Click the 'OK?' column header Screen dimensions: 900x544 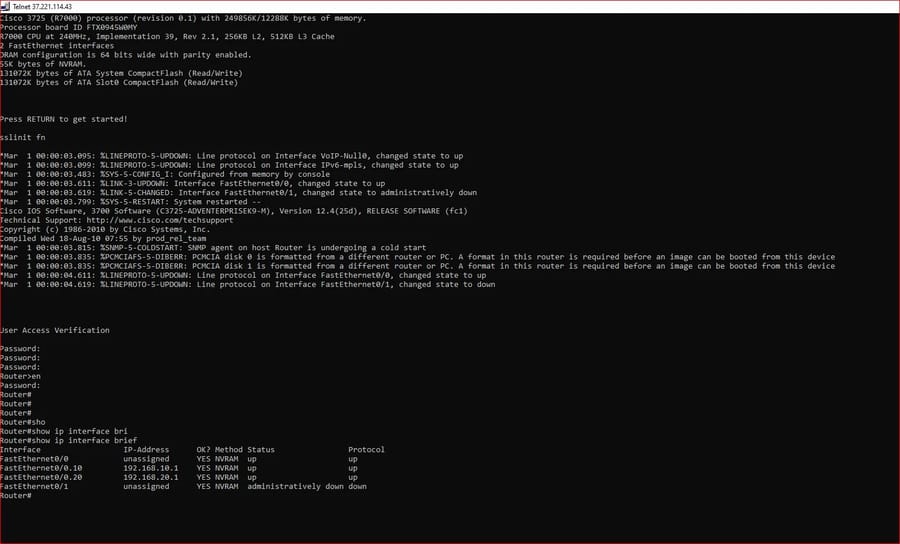pyautogui.click(x=203, y=450)
